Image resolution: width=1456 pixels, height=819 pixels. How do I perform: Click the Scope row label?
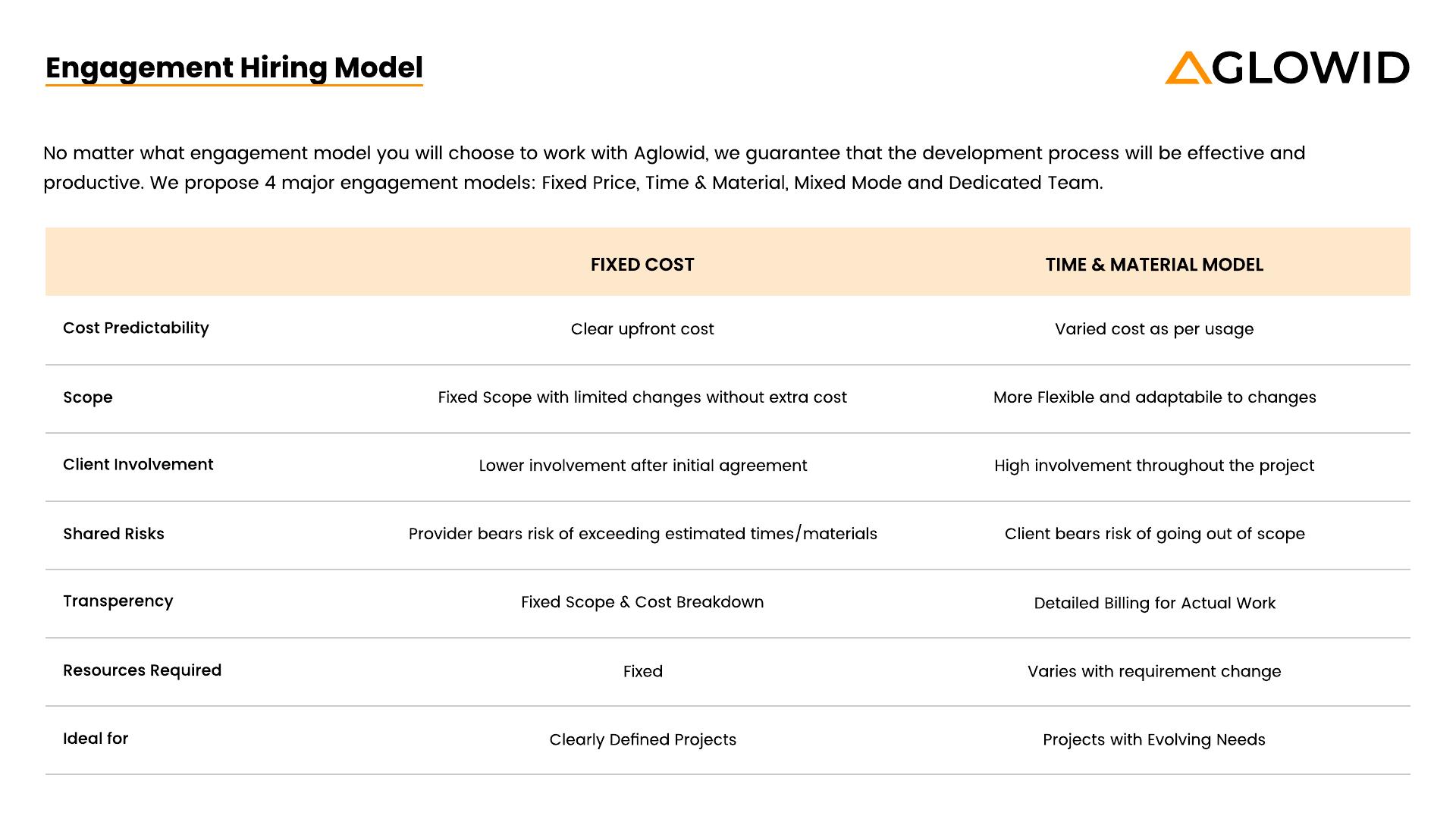pos(88,397)
